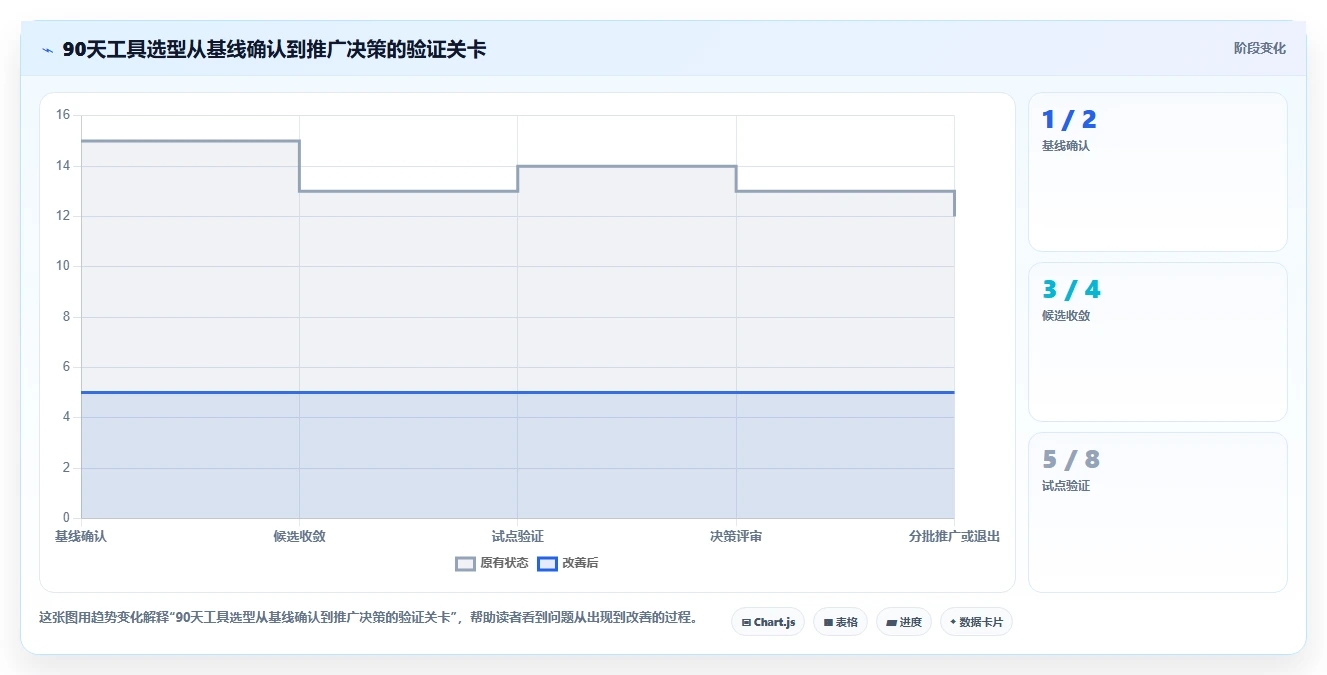Click the 基线确认 x-axis label

[x=80, y=536]
